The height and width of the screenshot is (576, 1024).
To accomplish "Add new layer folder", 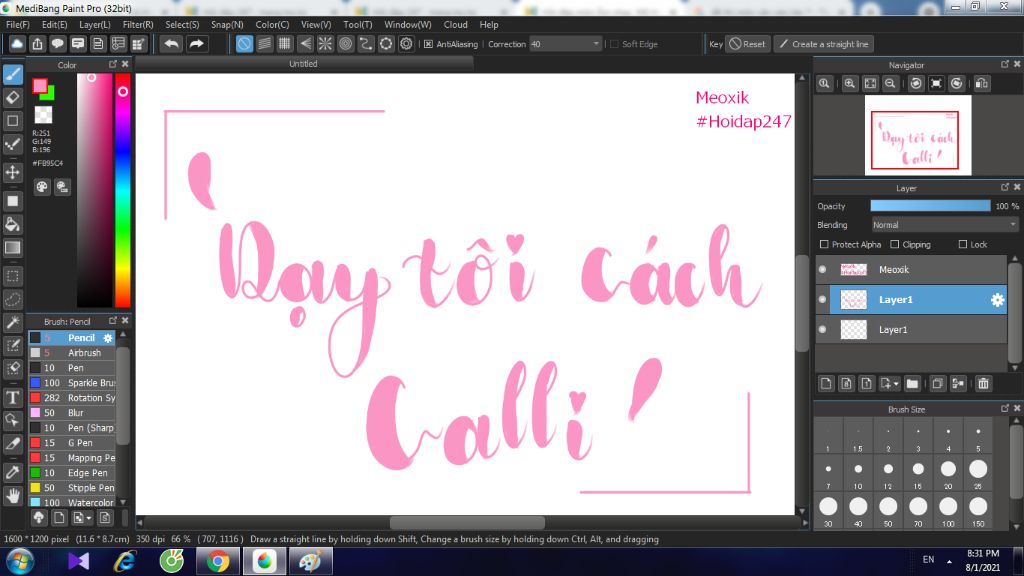I will pyautogui.click(x=912, y=384).
